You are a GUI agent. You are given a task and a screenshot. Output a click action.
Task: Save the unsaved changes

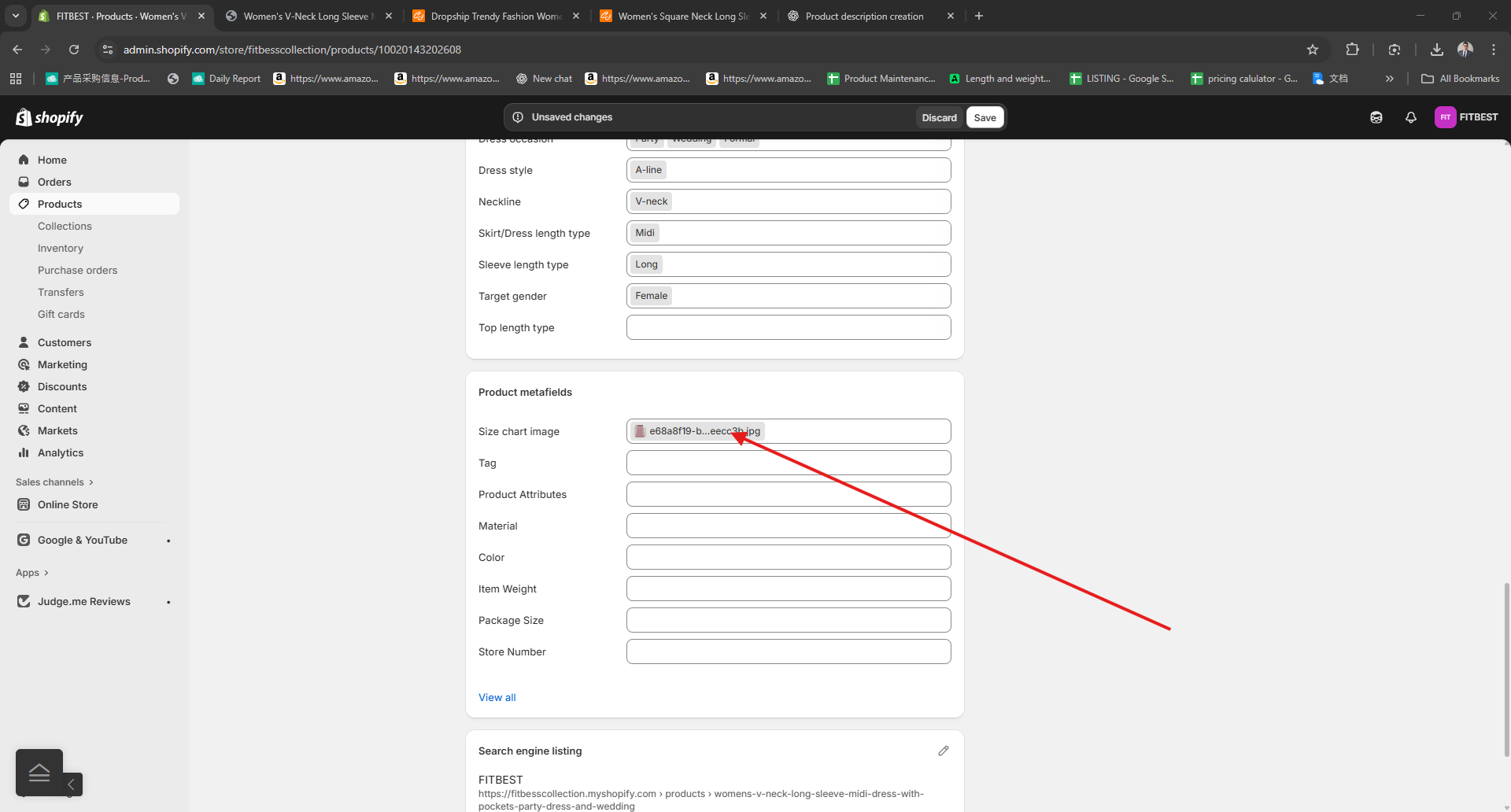pos(985,117)
